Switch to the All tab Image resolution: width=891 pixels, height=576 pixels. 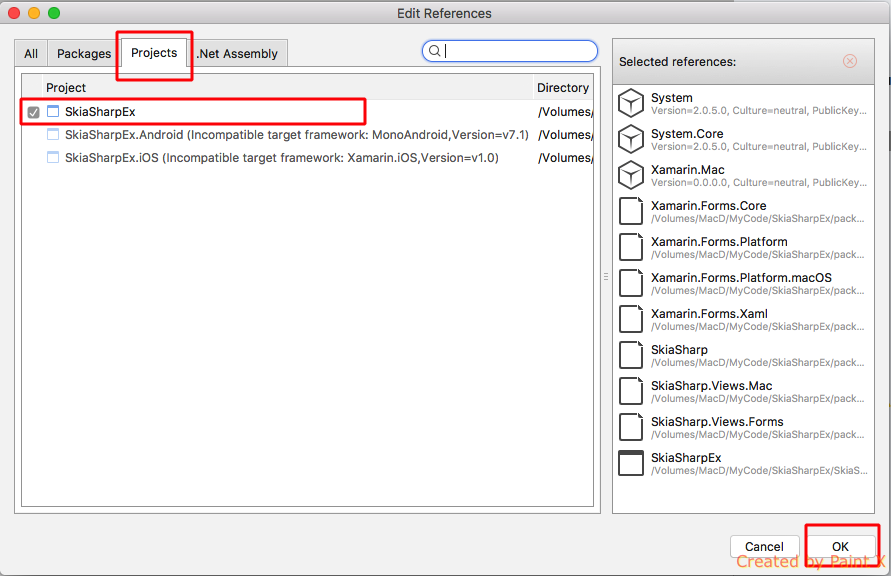click(x=31, y=53)
